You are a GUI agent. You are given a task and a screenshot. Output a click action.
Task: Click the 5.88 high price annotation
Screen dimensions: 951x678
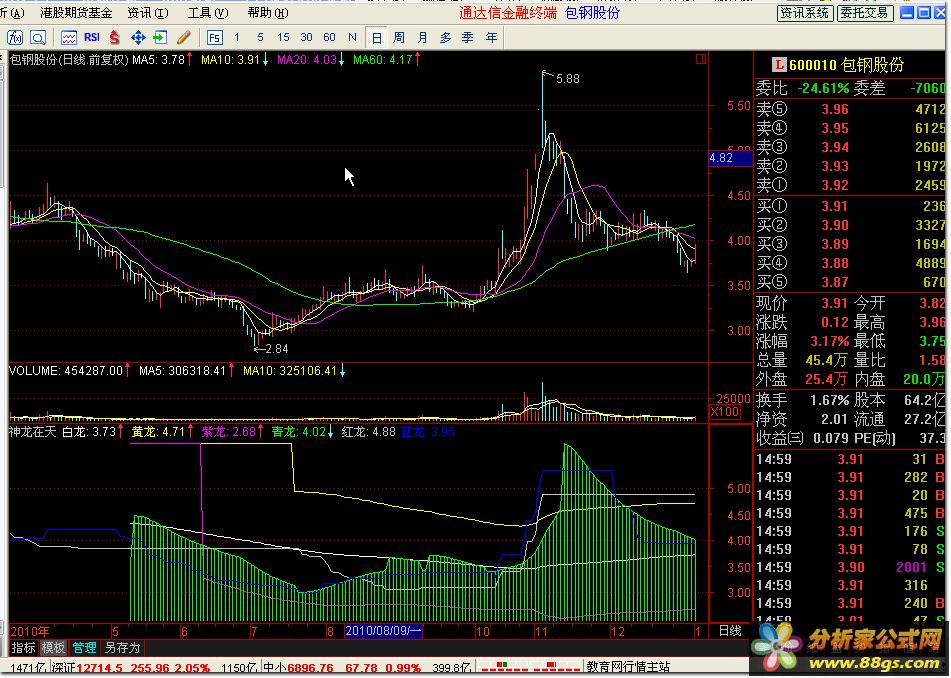568,79
